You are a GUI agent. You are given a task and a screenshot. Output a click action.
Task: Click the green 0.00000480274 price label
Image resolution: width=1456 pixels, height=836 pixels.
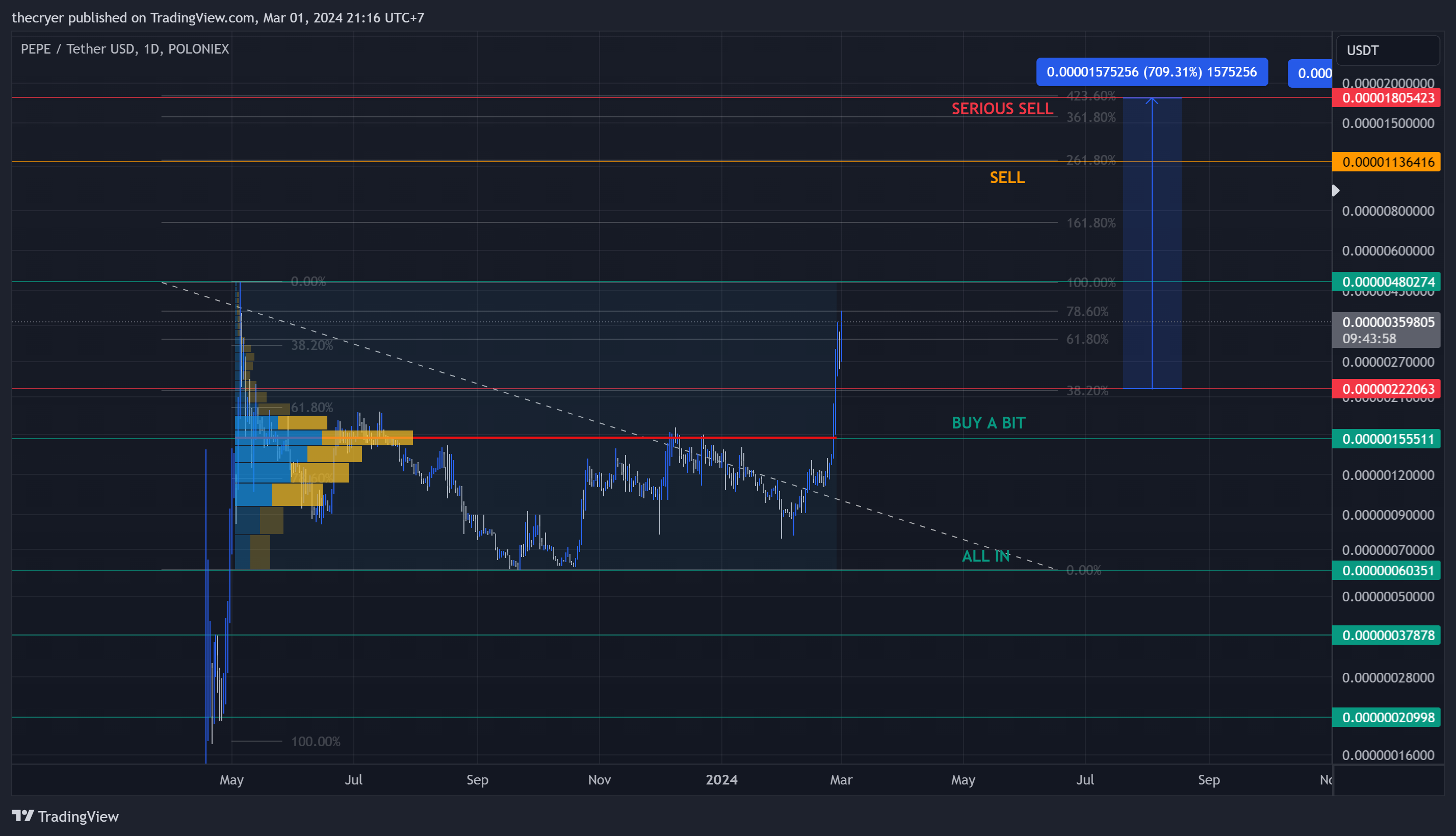click(1386, 282)
